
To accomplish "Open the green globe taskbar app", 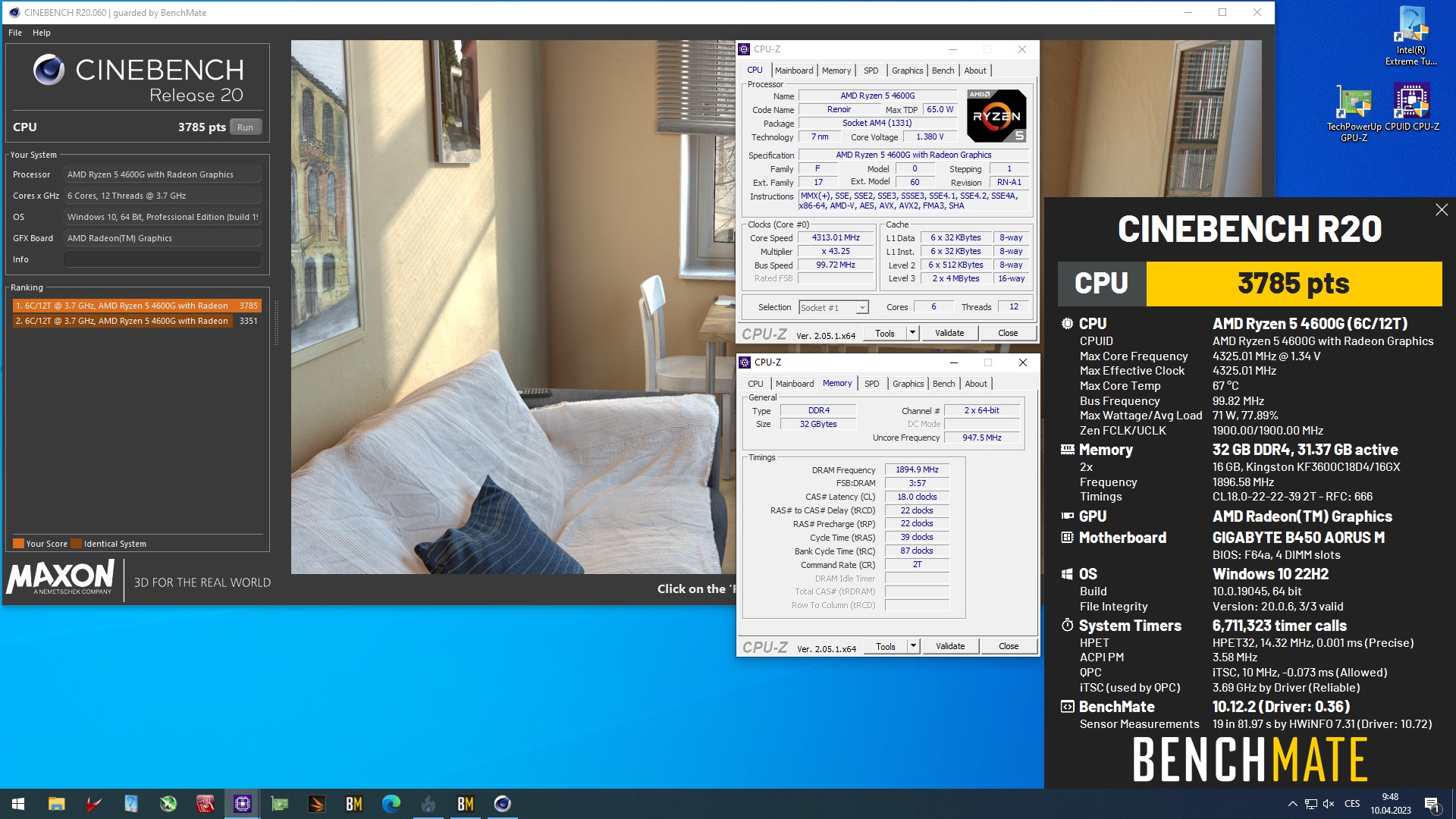I will [168, 804].
